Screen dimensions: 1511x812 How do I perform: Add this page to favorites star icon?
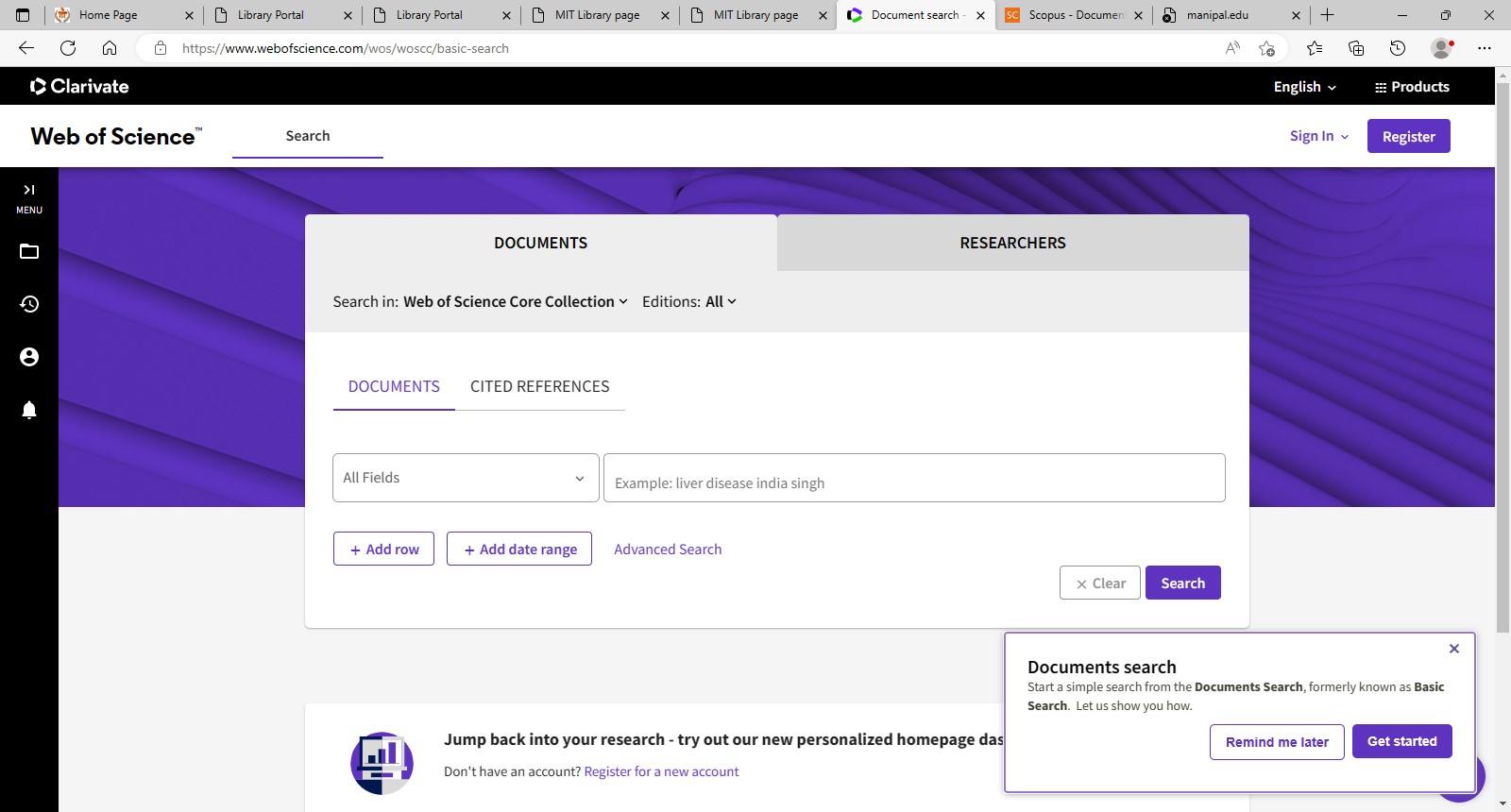[x=1266, y=48]
